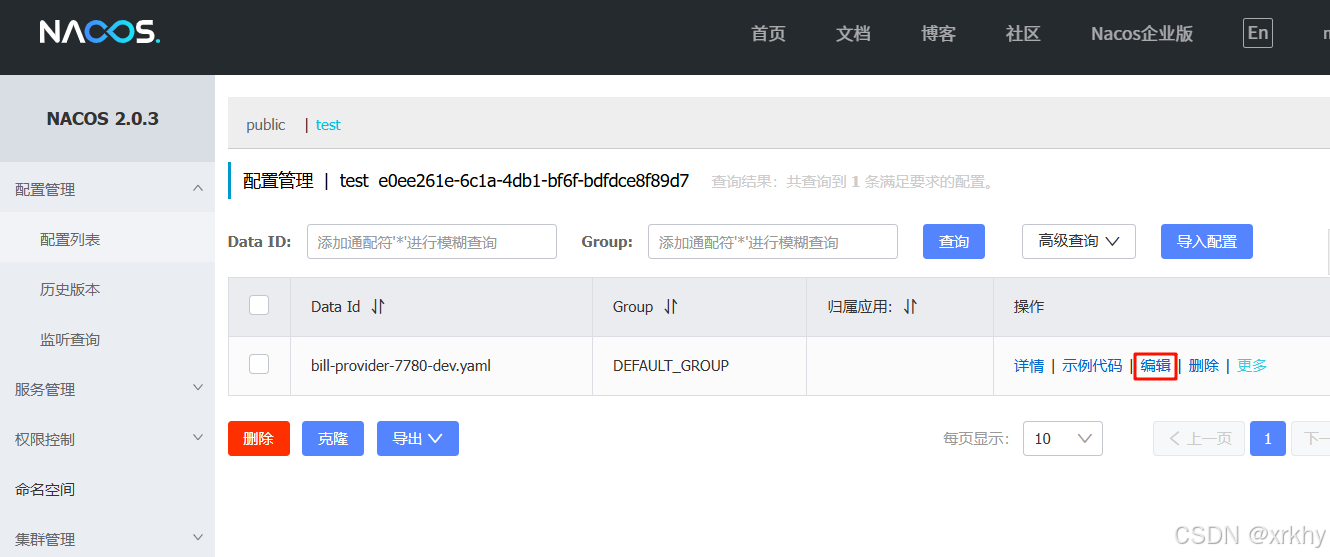Click the red 删除 button
This screenshot has width=1330, height=557.
point(259,438)
